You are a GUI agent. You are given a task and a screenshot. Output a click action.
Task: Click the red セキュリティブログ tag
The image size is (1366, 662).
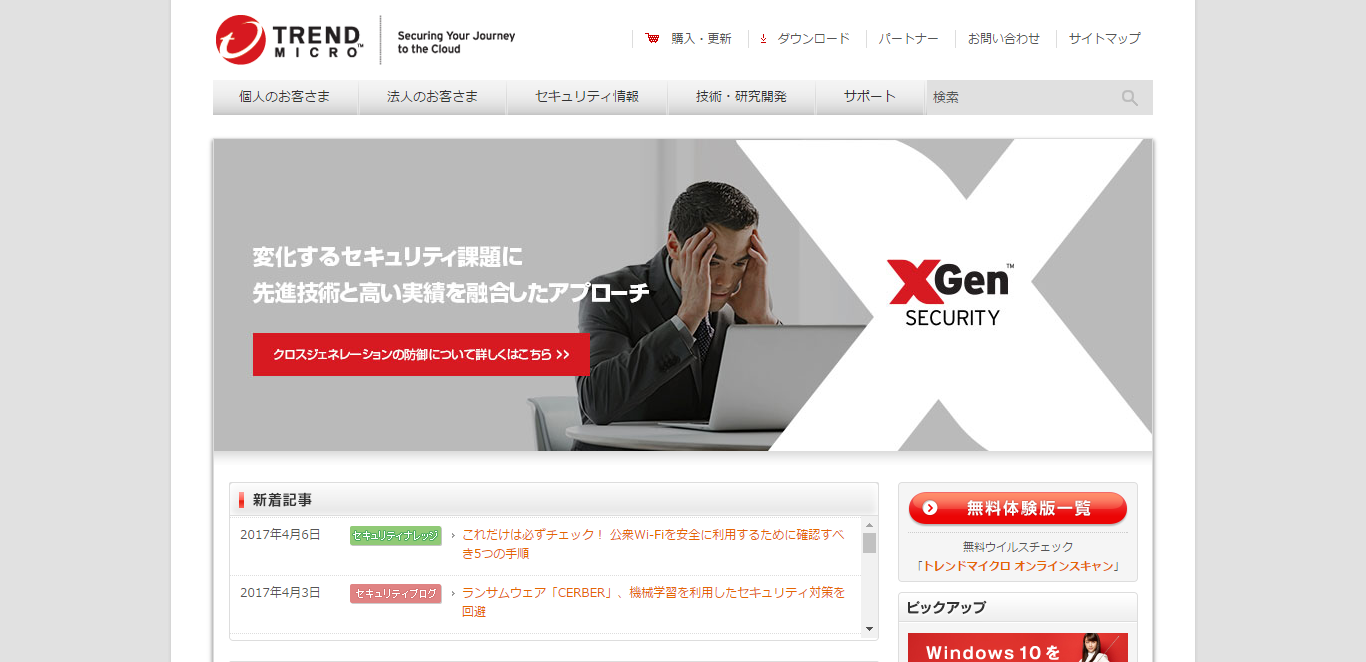click(396, 594)
